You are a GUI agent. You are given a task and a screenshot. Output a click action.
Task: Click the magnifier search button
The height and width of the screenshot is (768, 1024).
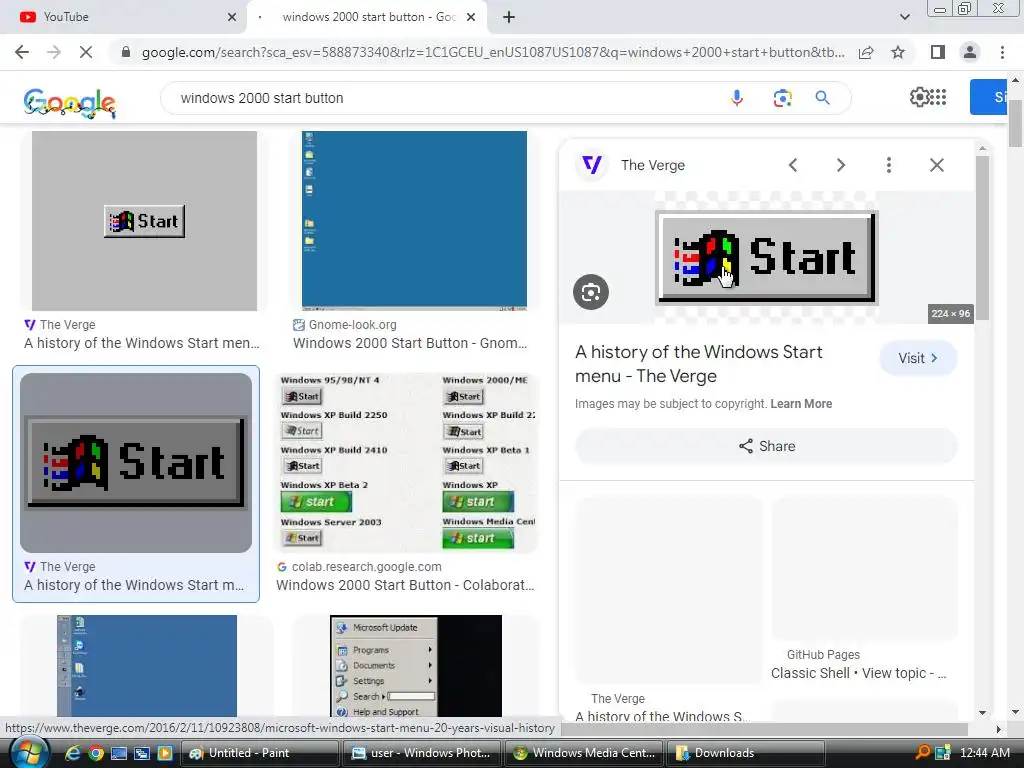822,98
